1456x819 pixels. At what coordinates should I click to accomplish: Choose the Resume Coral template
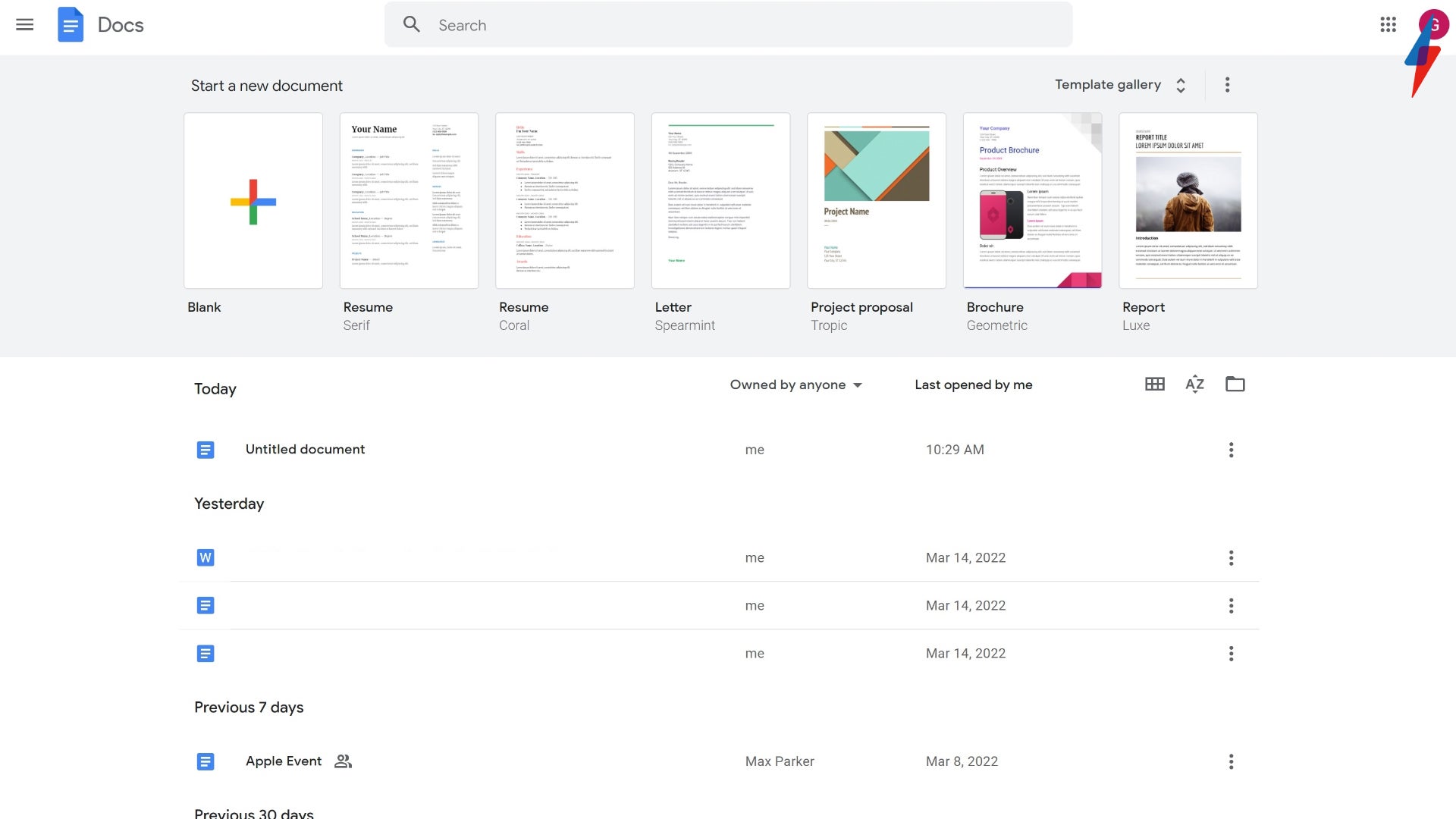[565, 201]
